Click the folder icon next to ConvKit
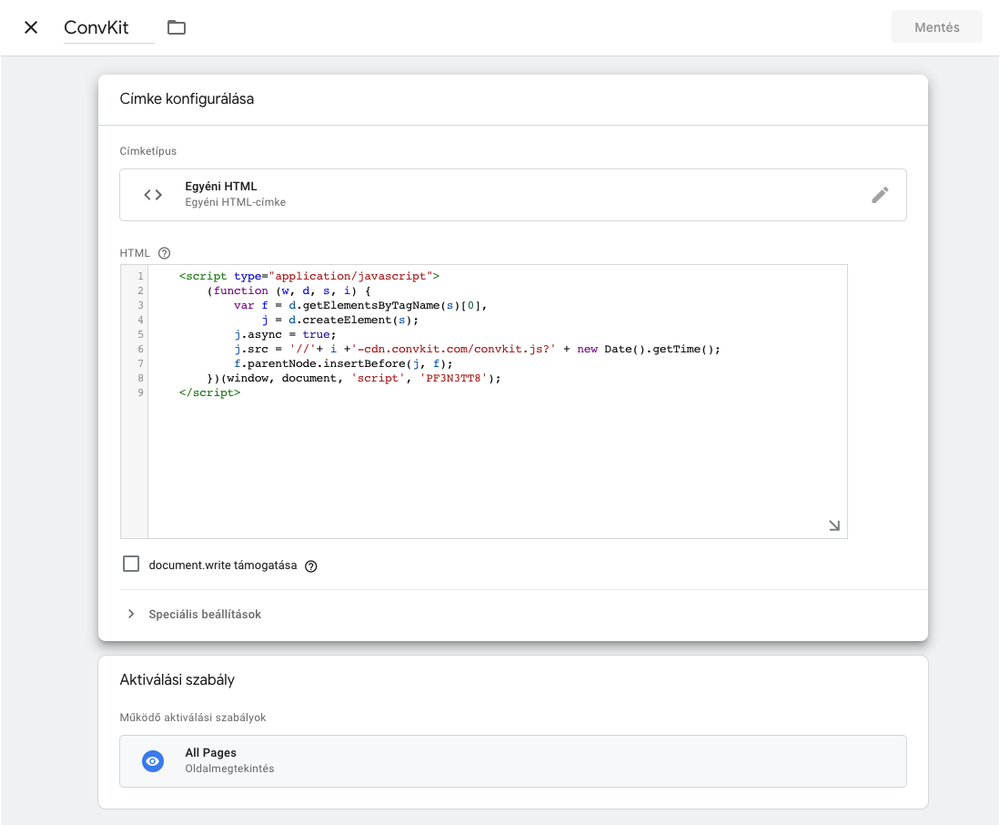Image resolution: width=1000 pixels, height=825 pixels. (x=177, y=27)
